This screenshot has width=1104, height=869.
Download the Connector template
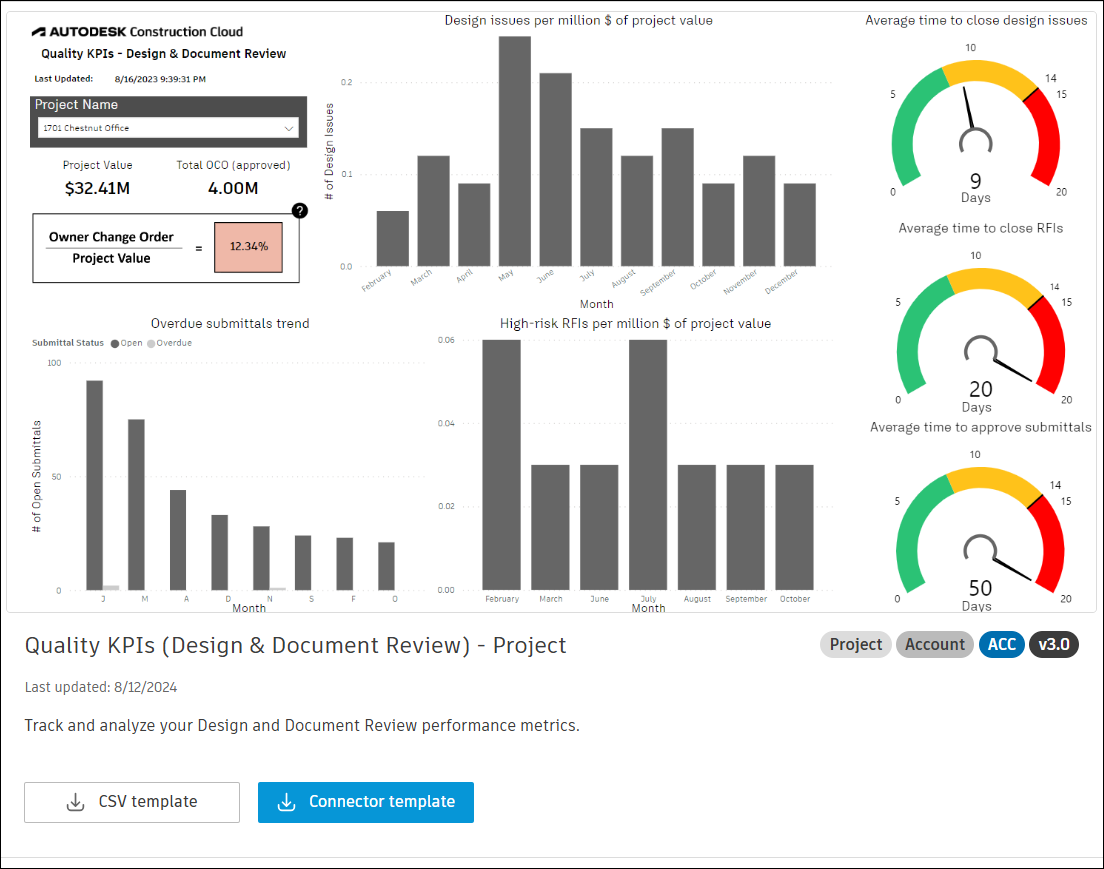point(365,802)
